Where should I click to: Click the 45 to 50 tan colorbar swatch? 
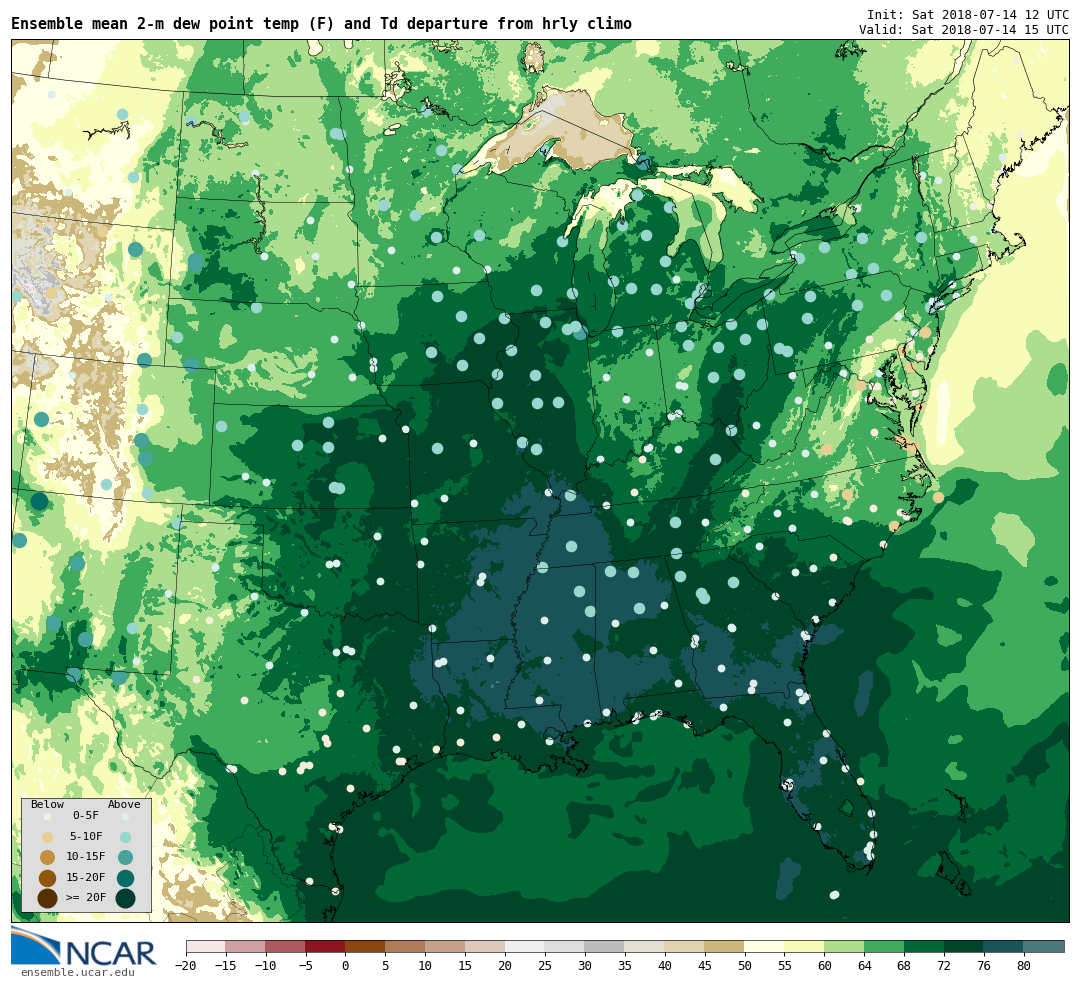coord(725,947)
